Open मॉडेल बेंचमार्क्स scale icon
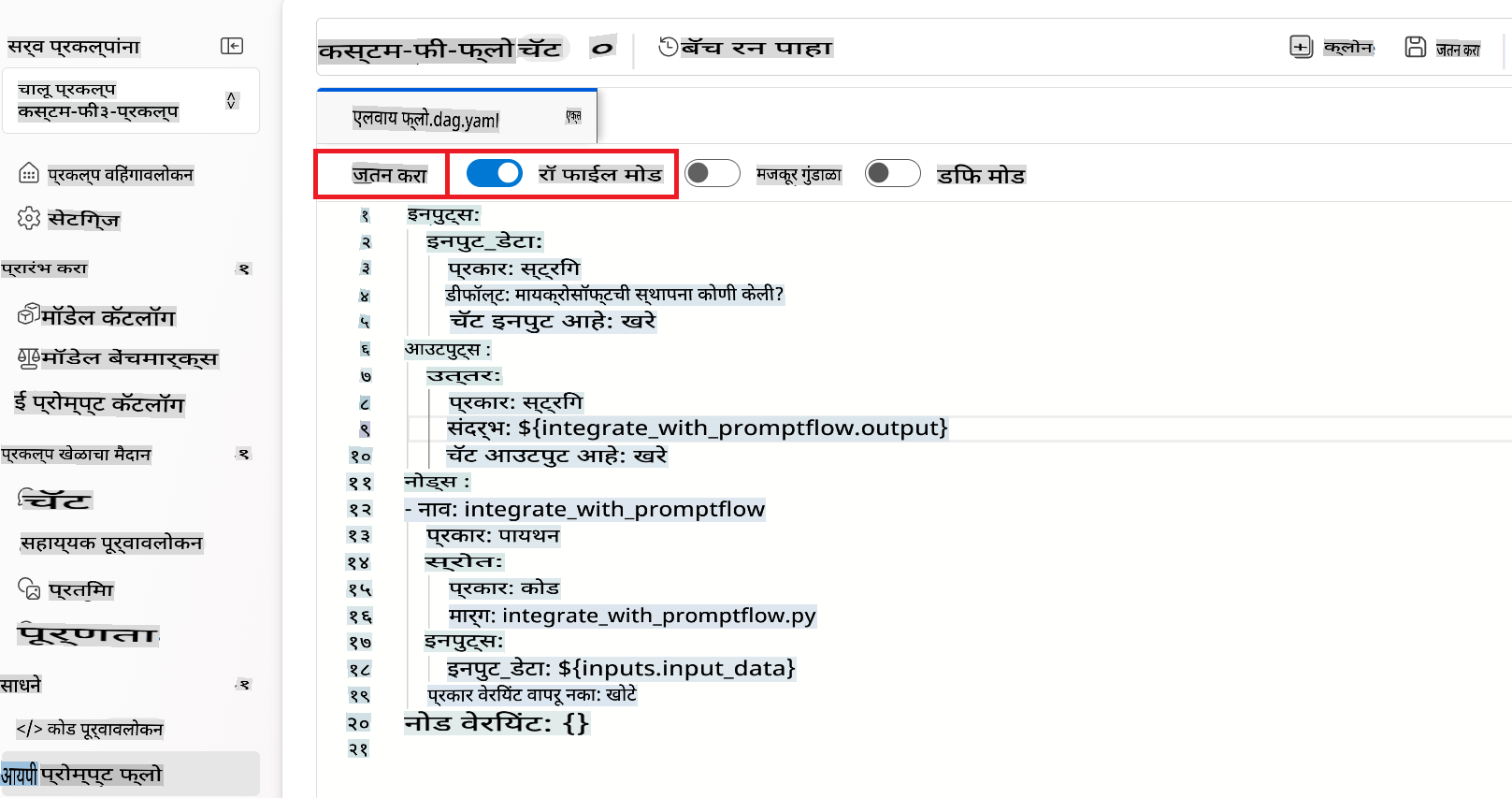The image size is (1512, 798). (x=28, y=357)
